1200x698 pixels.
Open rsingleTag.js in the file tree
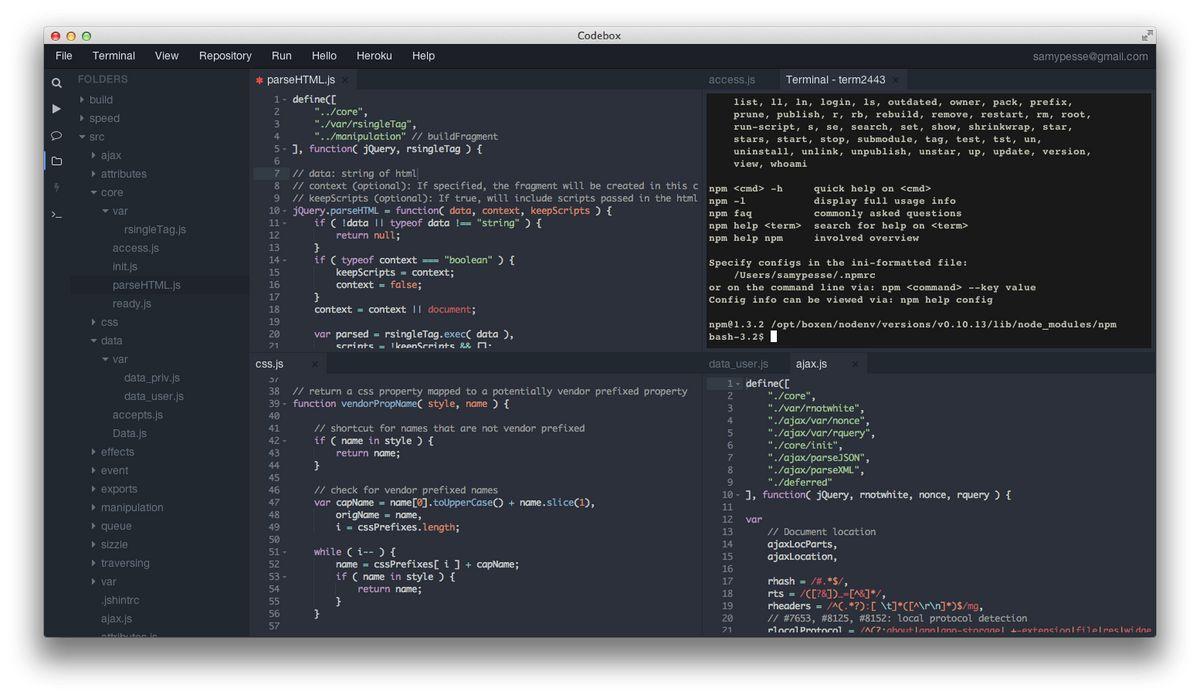[x=155, y=230]
